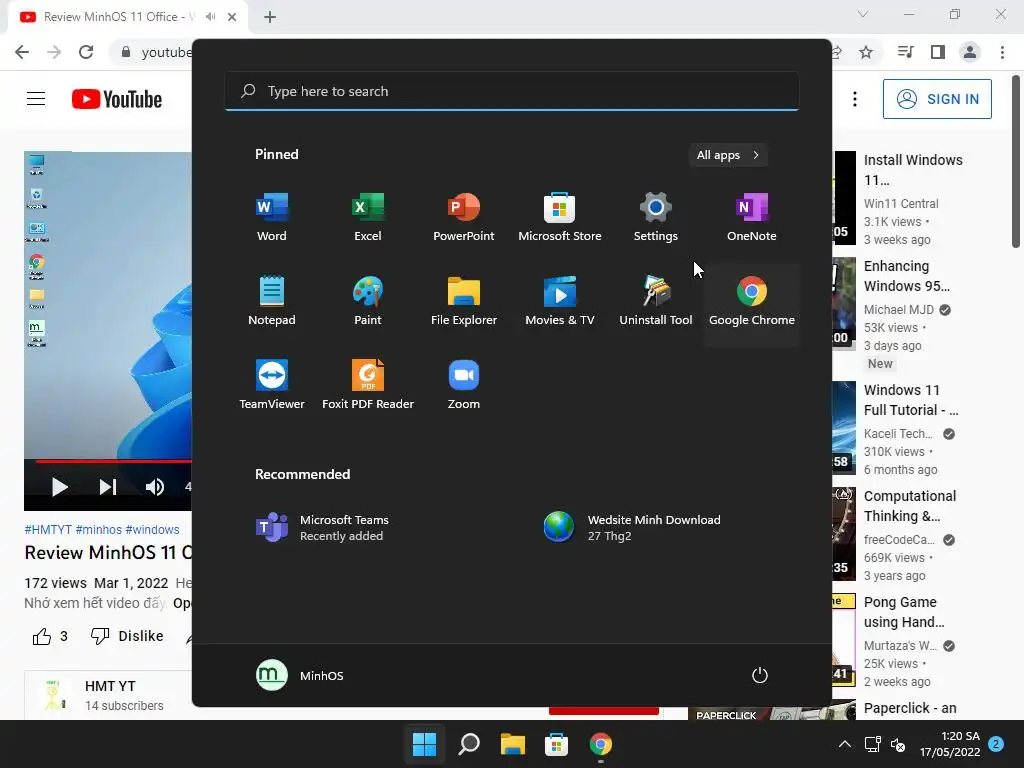Image resolution: width=1024 pixels, height=768 pixels.
Task: Open Computational Thinking suggested video
Action: coord(910,506)
